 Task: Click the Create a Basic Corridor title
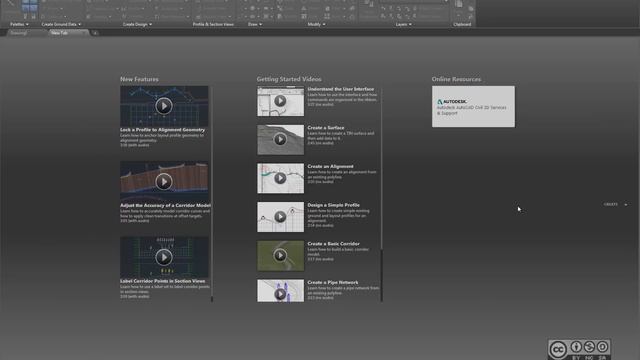333,244
